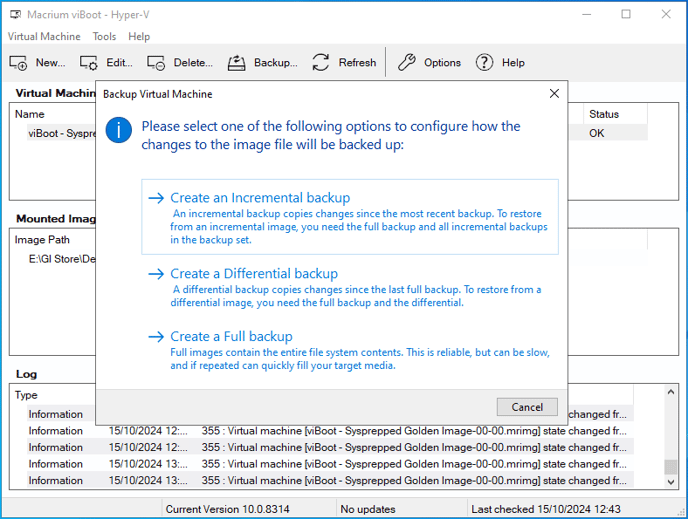Click the log scrollbar down arrow
The height and width of the screenshot is (519, 688).
670,482
